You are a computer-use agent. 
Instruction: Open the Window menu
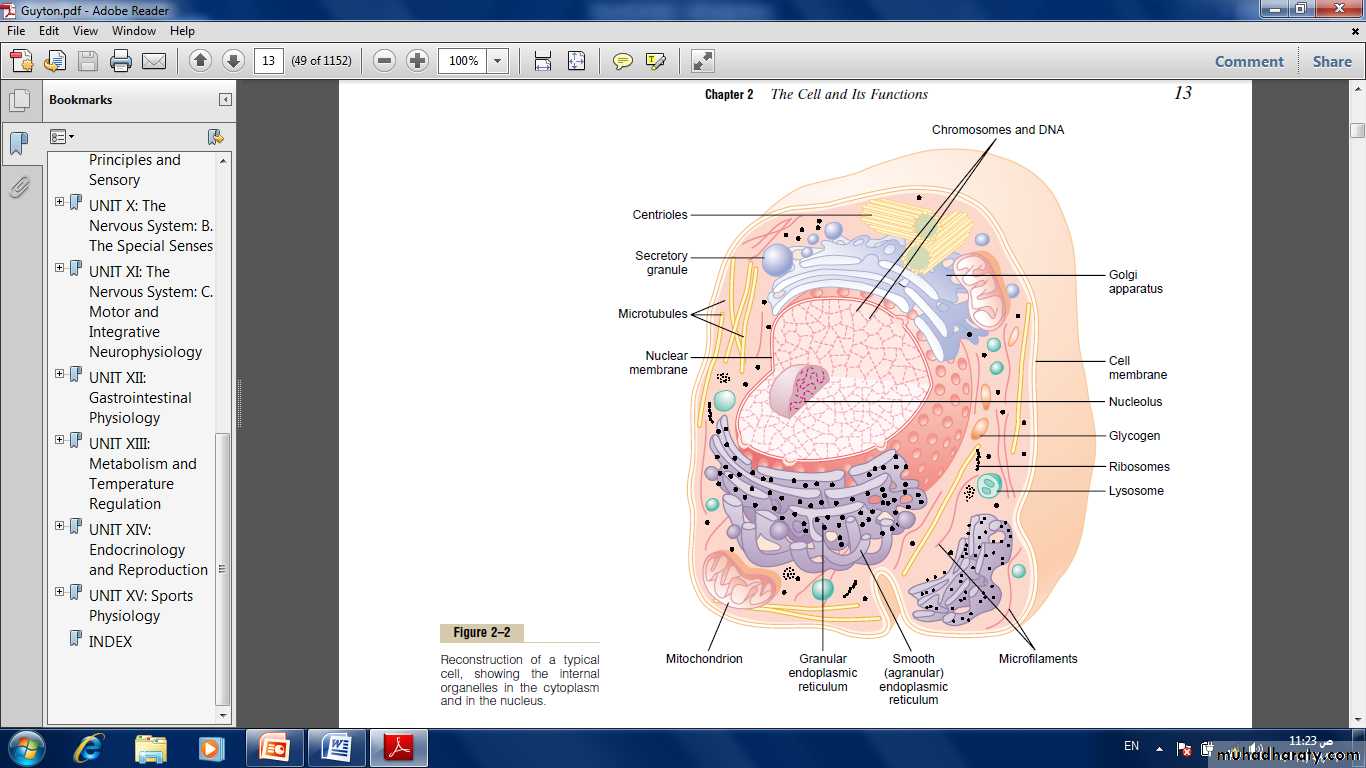(x=133, y=31)
